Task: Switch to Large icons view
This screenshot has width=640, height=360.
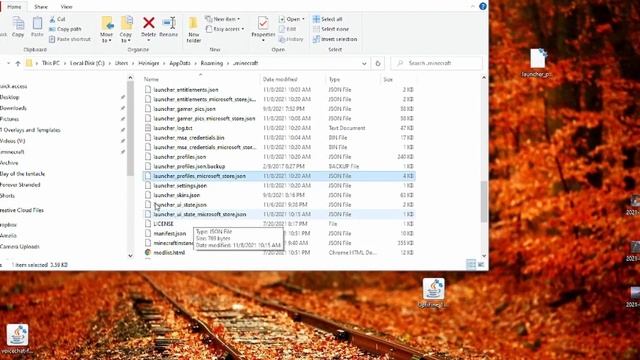Action: click(x=481, y=265)
